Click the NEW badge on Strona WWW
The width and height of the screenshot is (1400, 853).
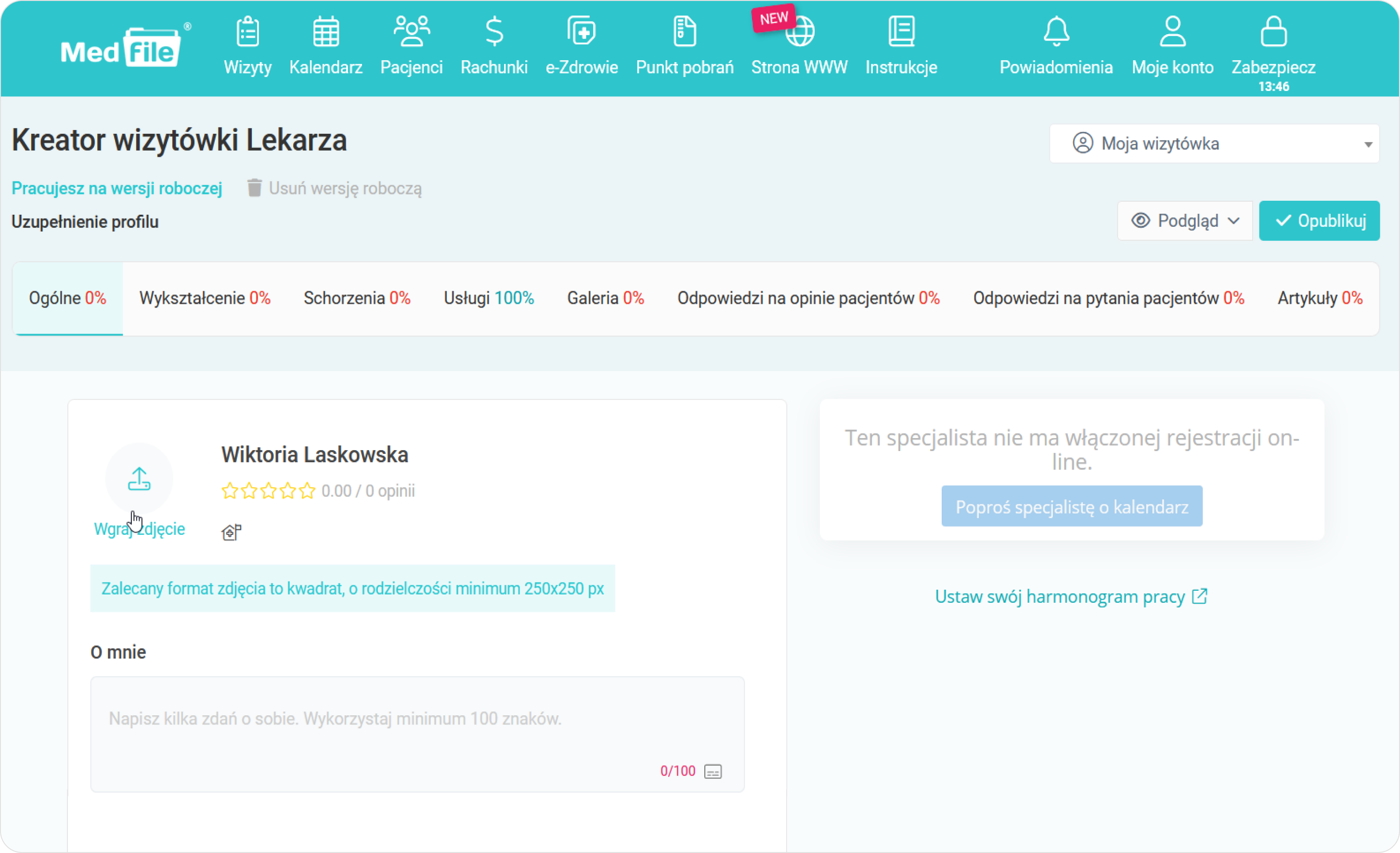click(x=773, y=19)
